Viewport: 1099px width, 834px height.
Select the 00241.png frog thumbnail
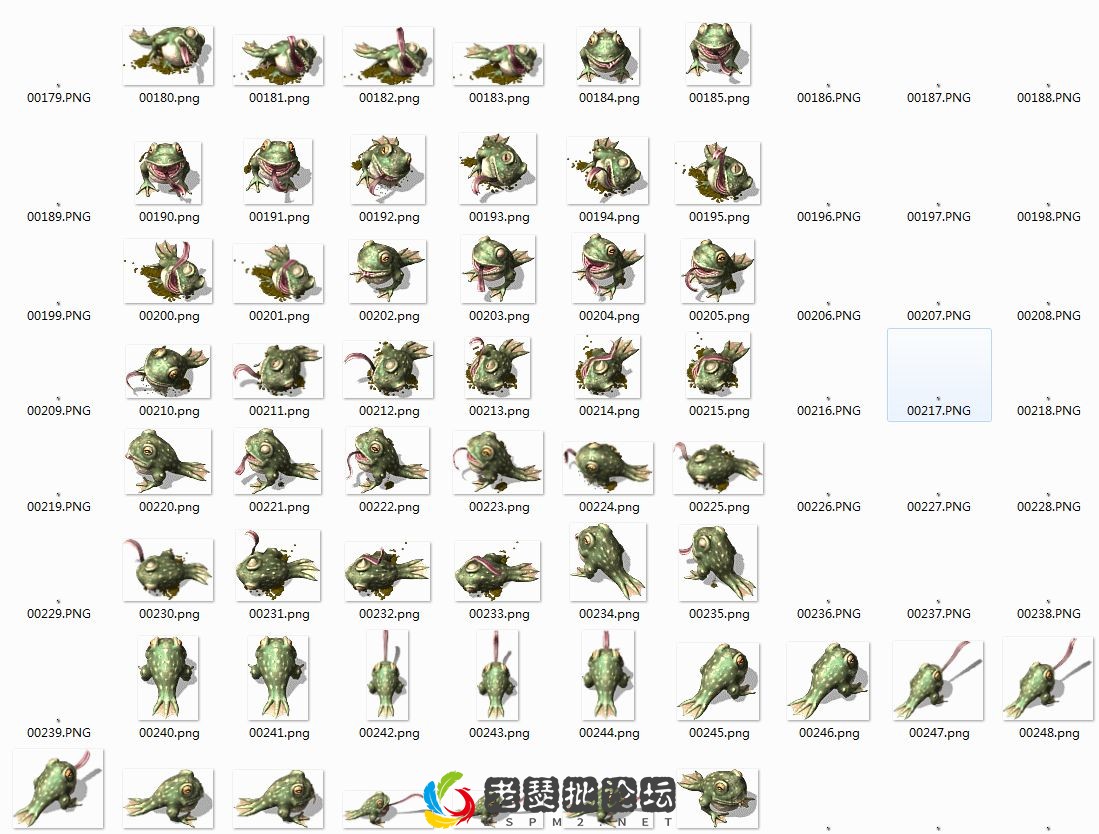[x=278, y=678]
